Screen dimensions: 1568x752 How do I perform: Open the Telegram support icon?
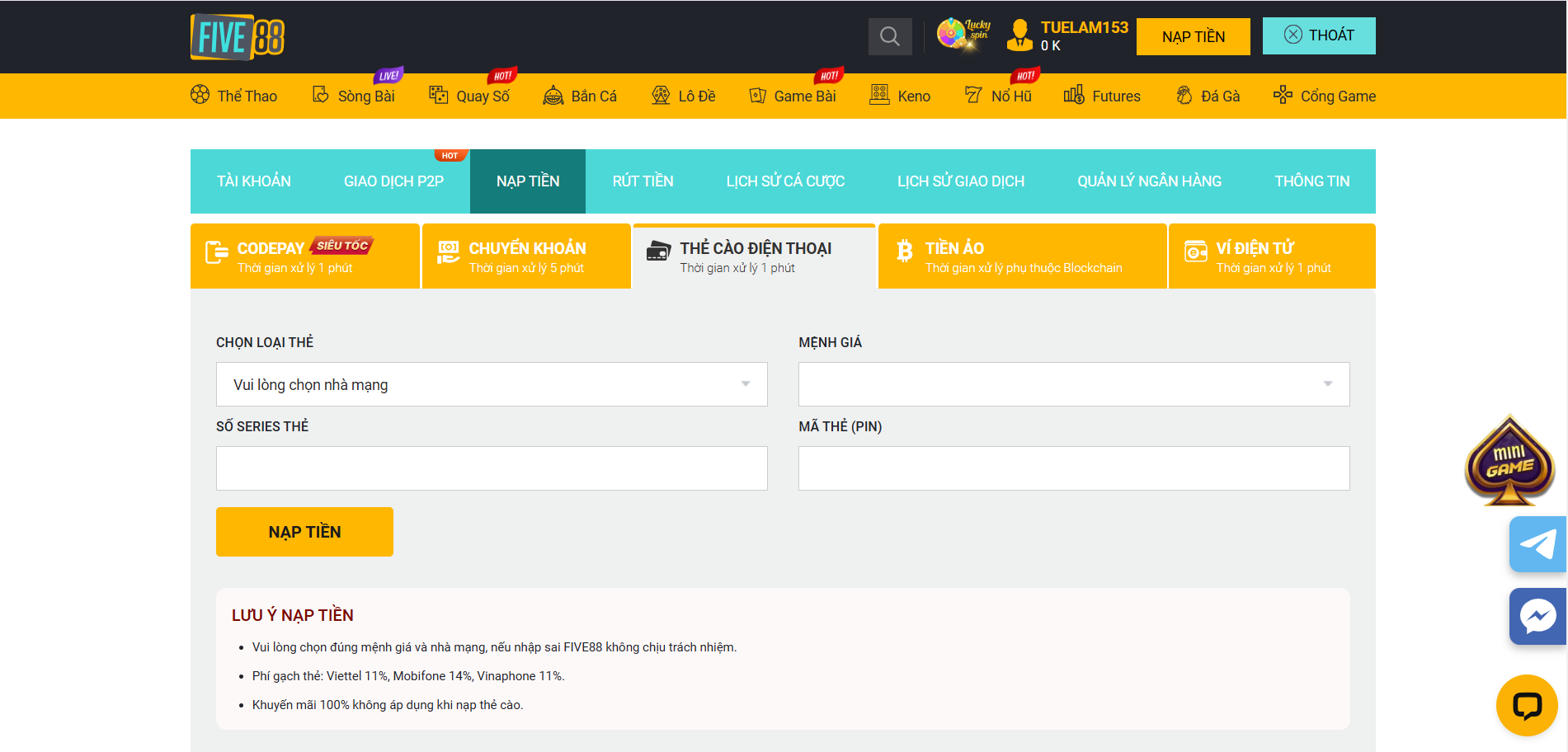1537,544
